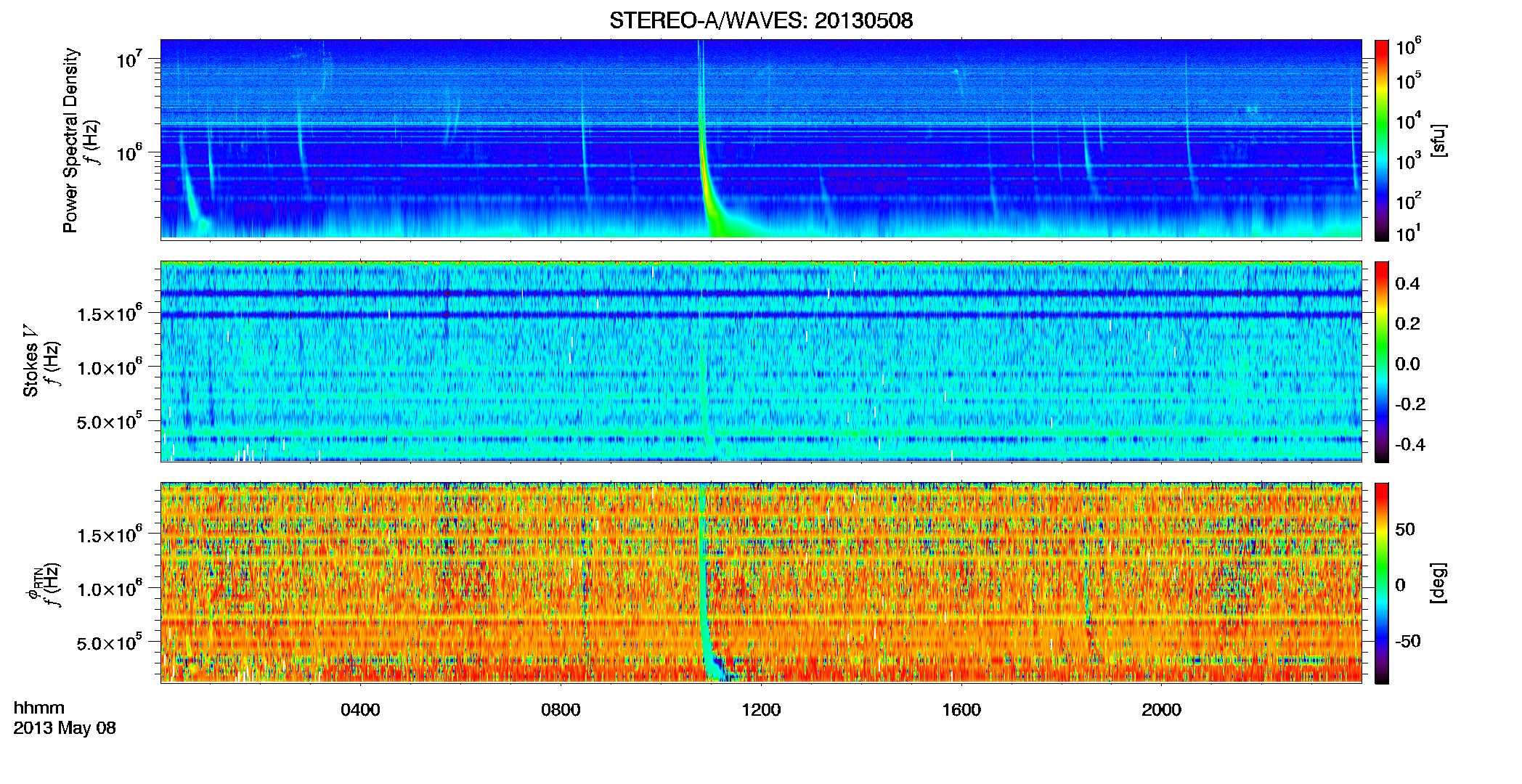This screenshot has height=784, width=1522.
Task: Click the 0.4 label on Stokes colorbar
Action: click(1407, 284)
